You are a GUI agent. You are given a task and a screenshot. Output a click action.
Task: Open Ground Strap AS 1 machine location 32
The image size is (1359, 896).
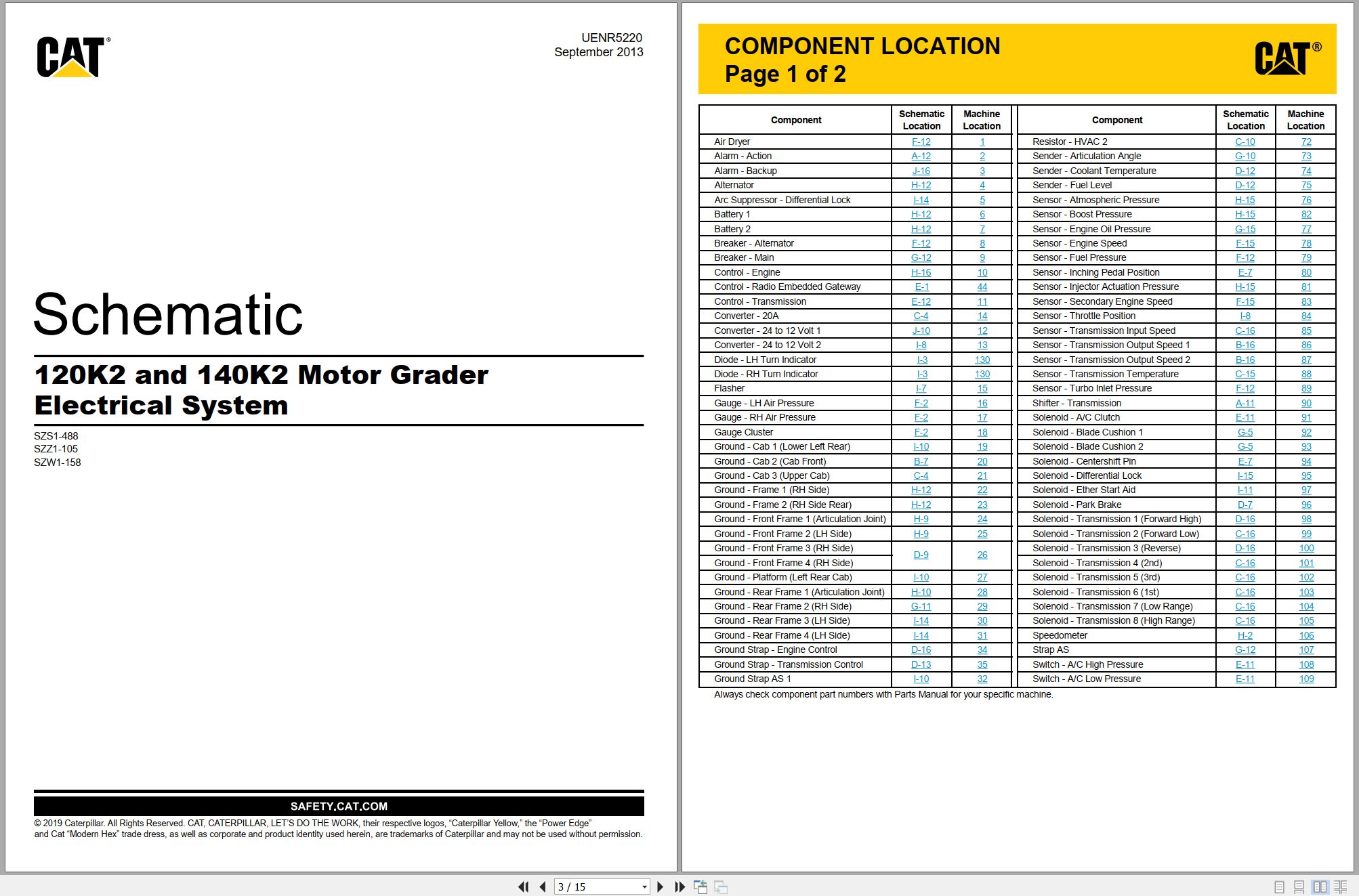[x=982, y=679]
